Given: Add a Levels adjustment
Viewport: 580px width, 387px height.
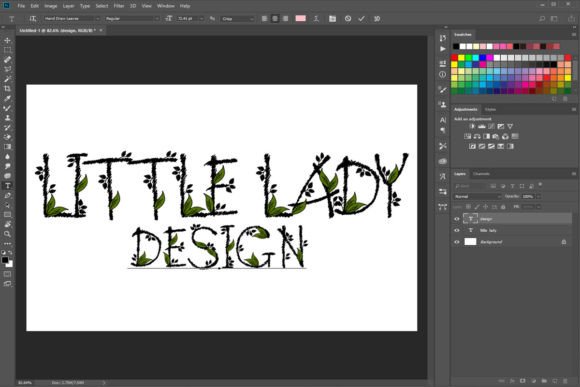Looking at the screenshot, I should click(482, 127).
